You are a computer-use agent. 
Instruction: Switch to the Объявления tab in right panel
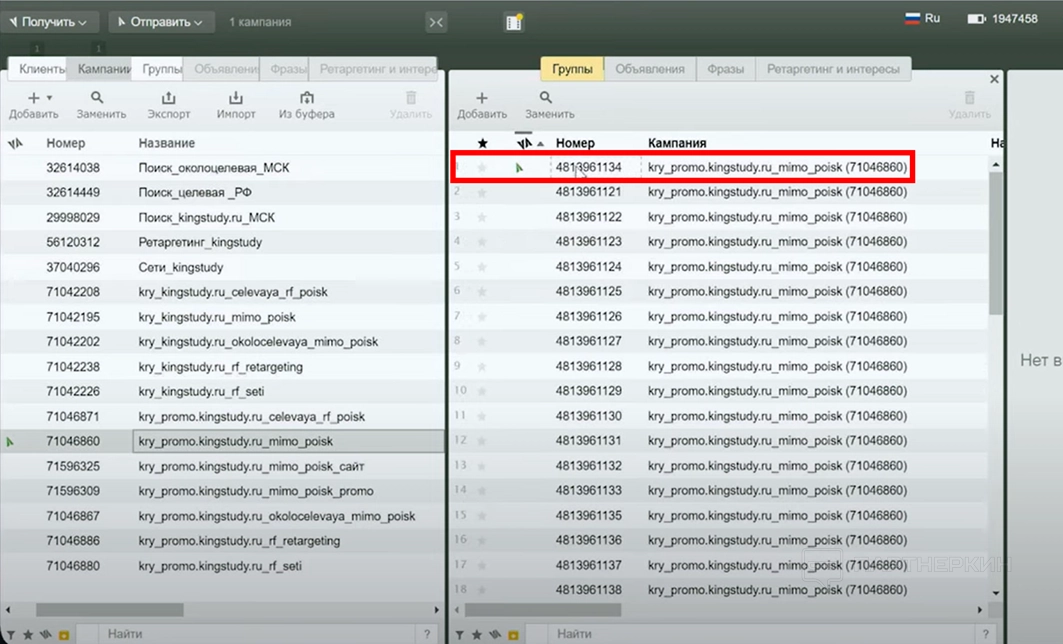point(650,69)
